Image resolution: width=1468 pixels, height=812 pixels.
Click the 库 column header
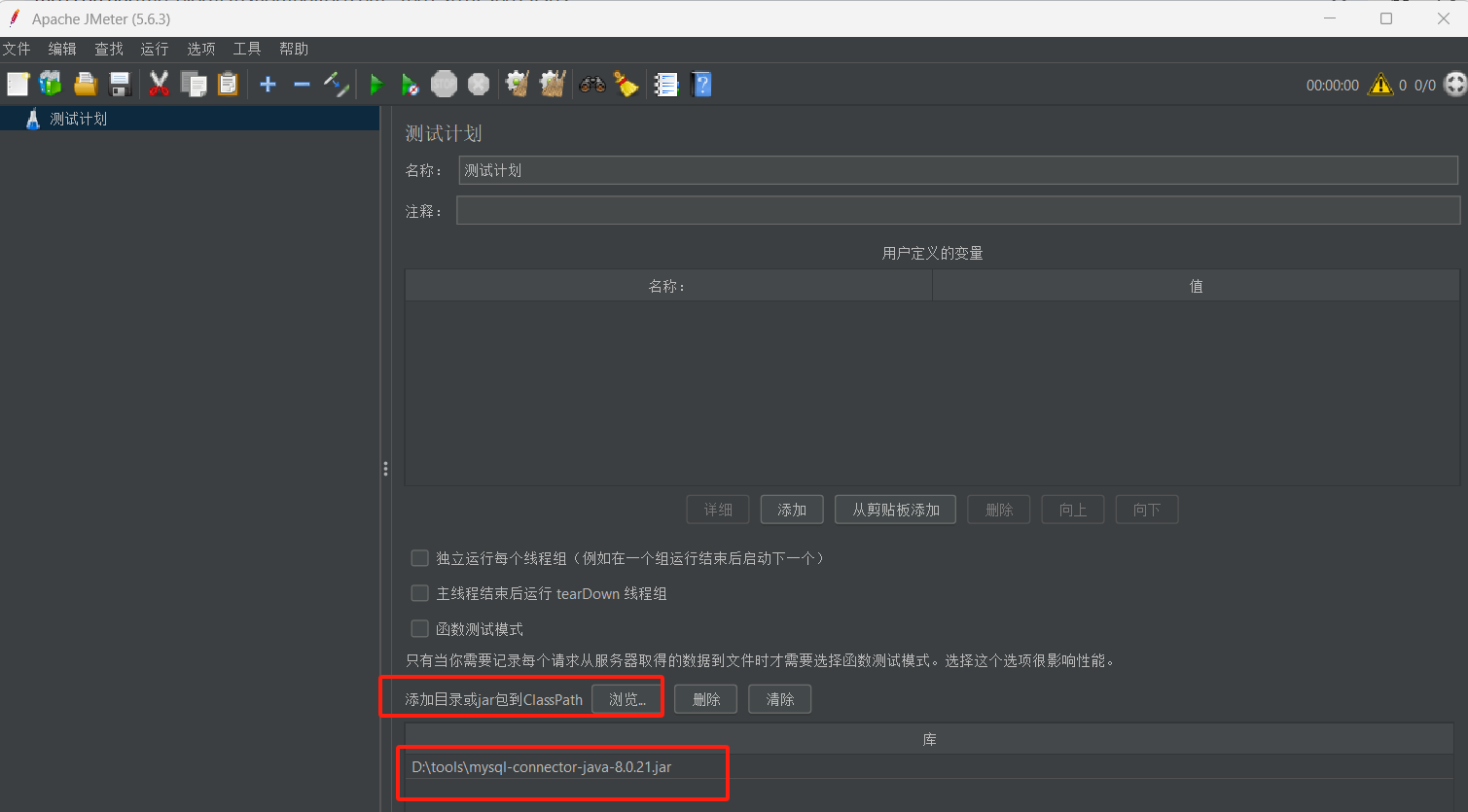pyautogui.click(x=929, y=740)
